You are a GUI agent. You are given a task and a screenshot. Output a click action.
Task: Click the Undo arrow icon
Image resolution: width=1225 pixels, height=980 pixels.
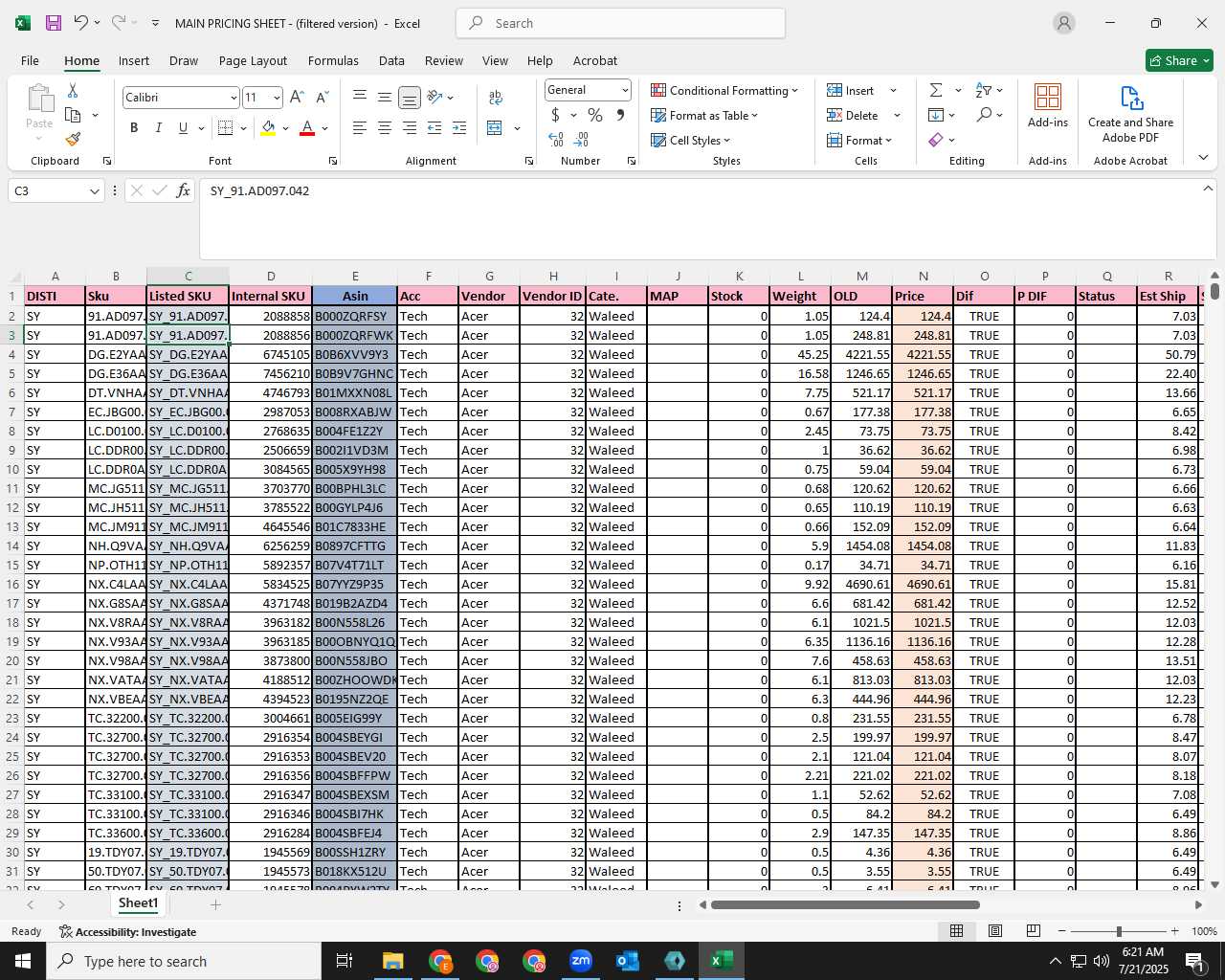click(81, 23)
